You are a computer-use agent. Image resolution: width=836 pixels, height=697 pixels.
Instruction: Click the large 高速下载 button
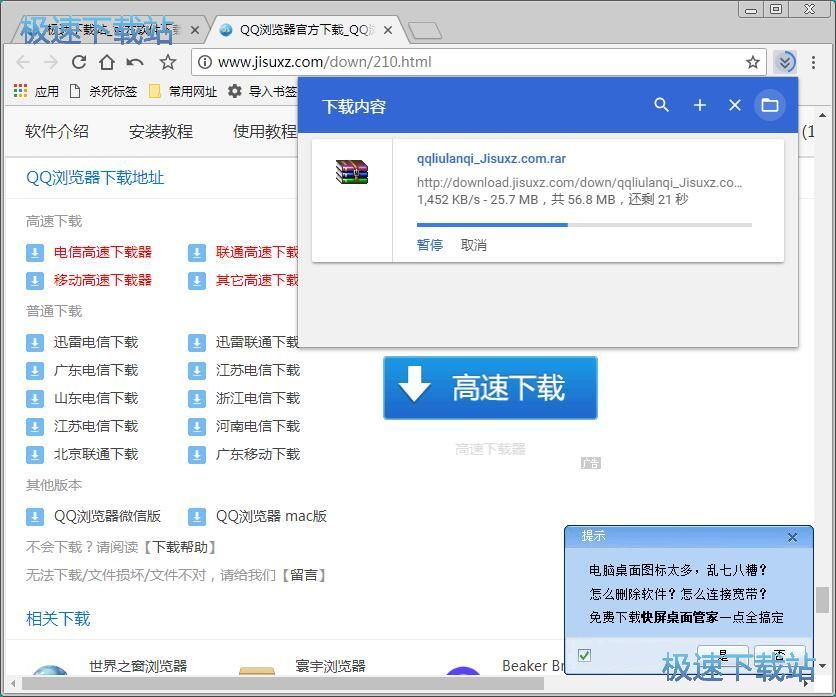[490, 388]
